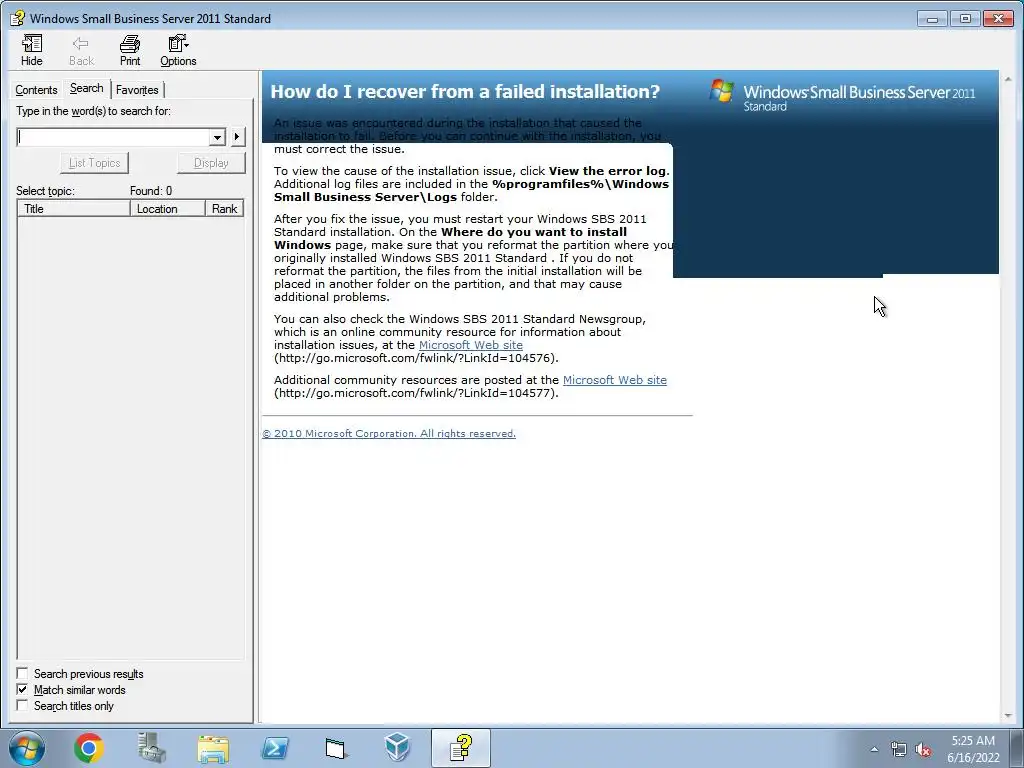Screen dimensions: 1024x768
Task: Open the search operators arrow menu
Action: click(237, 136)
